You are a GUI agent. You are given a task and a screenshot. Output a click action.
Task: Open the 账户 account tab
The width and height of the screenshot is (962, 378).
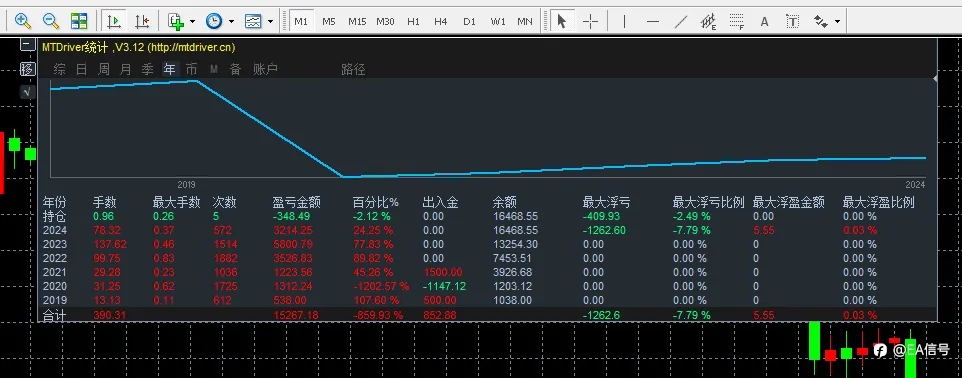266,69
